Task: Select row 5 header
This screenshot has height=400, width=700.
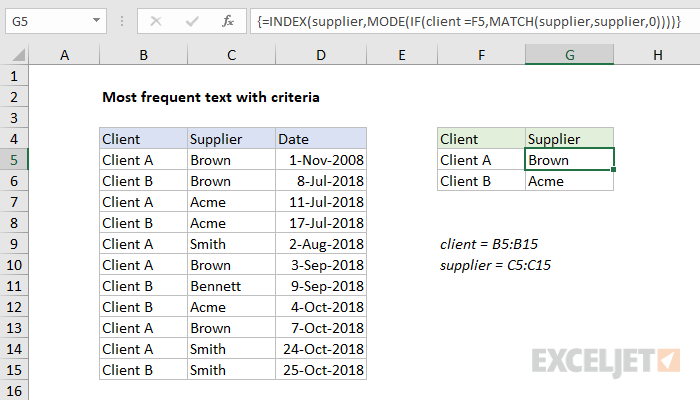Action: pos(14,160)
